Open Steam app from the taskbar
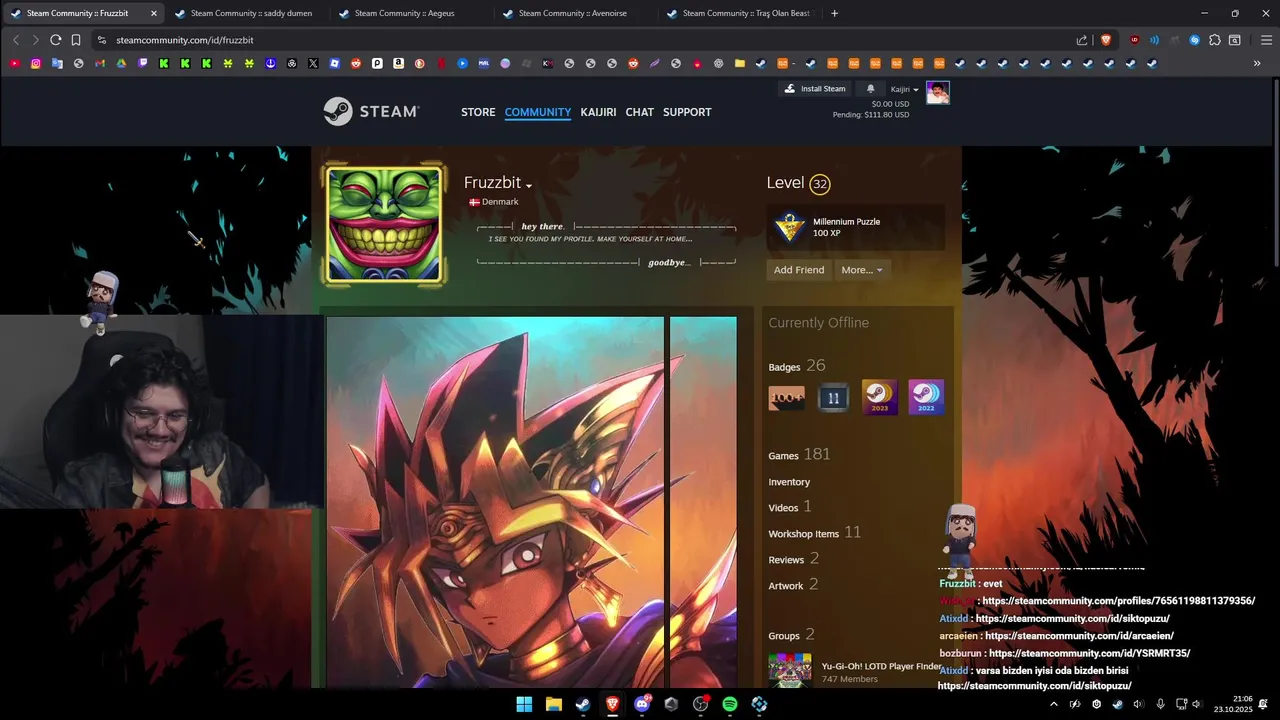This screenshot has height=720, width=1280. point(583,704)
